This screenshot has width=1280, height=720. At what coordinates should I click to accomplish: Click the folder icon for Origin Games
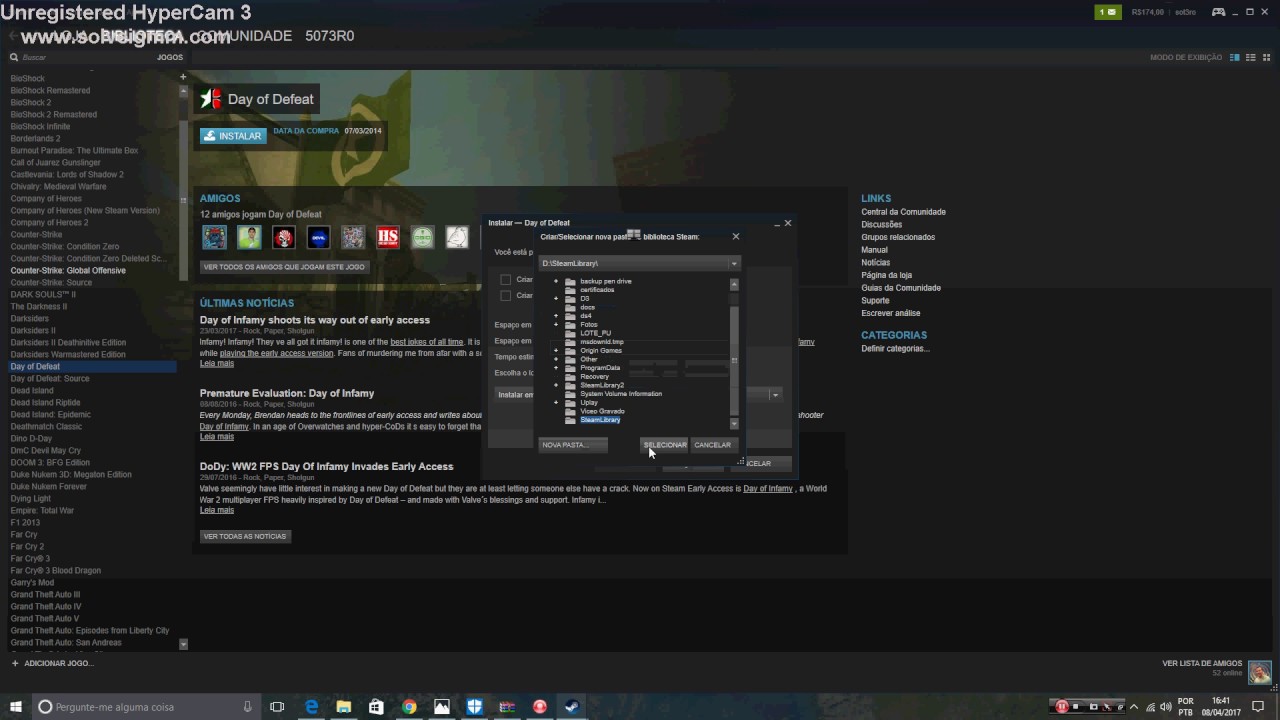[571, 350]
